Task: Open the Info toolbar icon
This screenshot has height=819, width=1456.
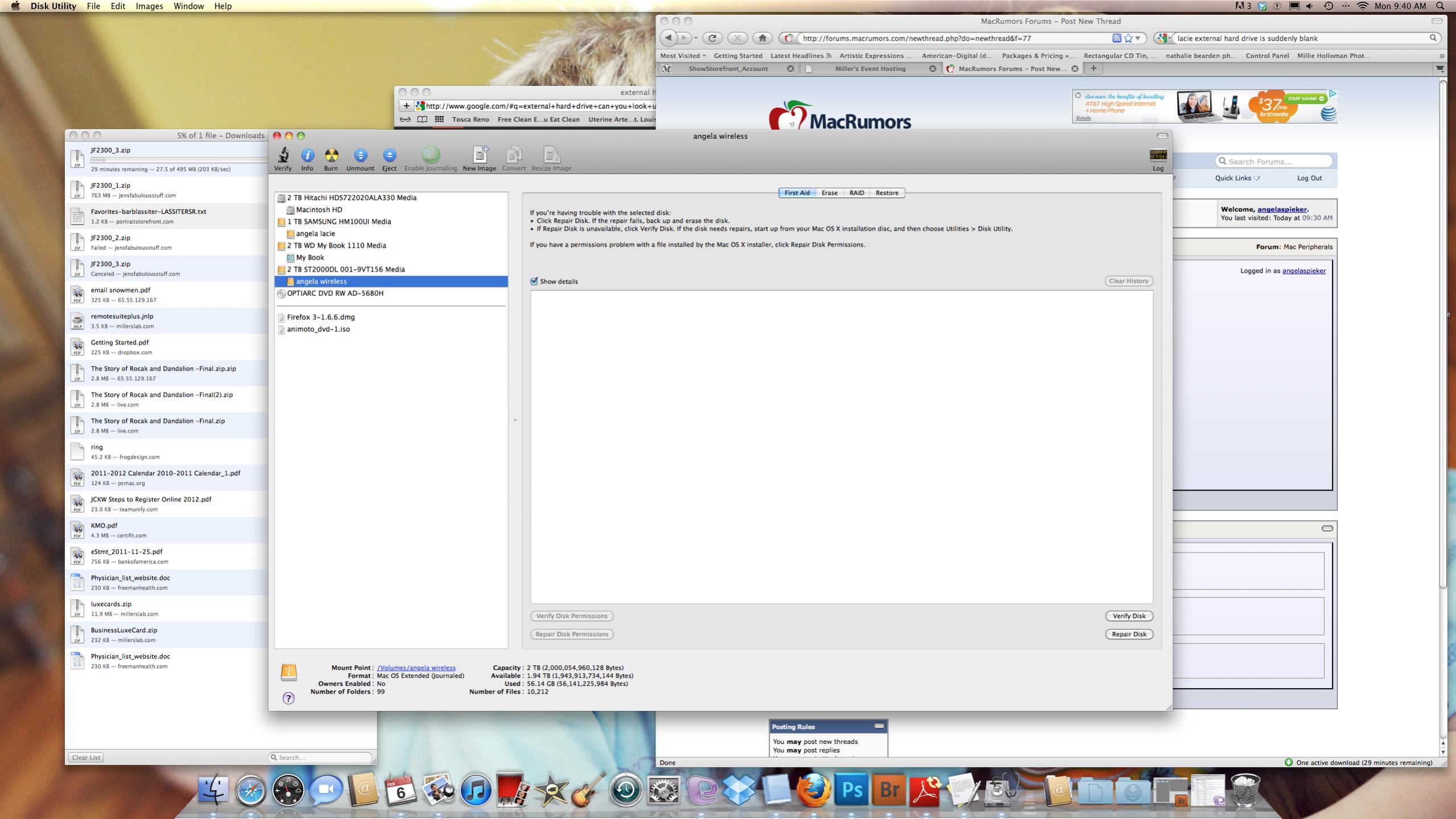Action: click(307, 155)
